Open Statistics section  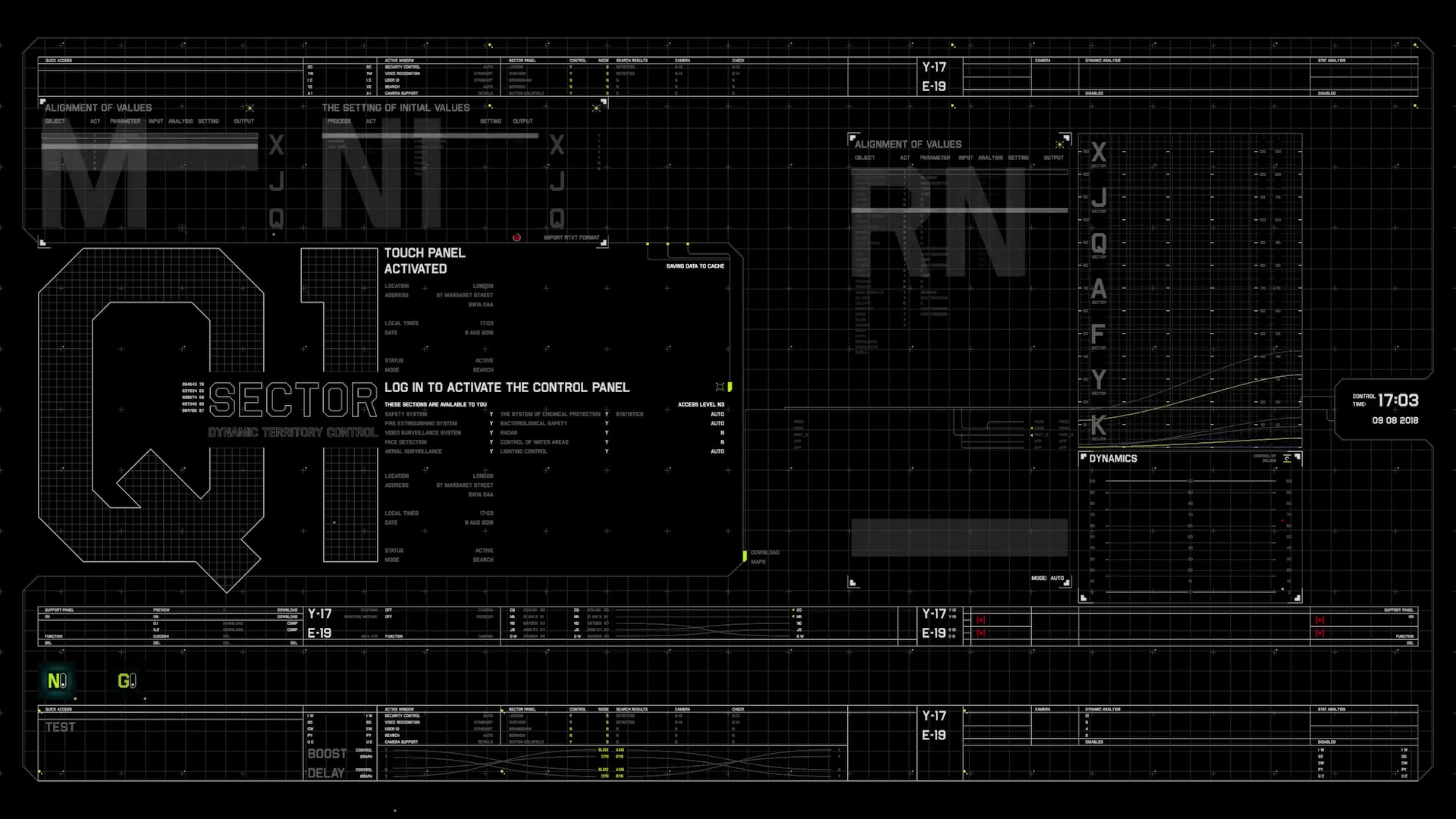629,414
